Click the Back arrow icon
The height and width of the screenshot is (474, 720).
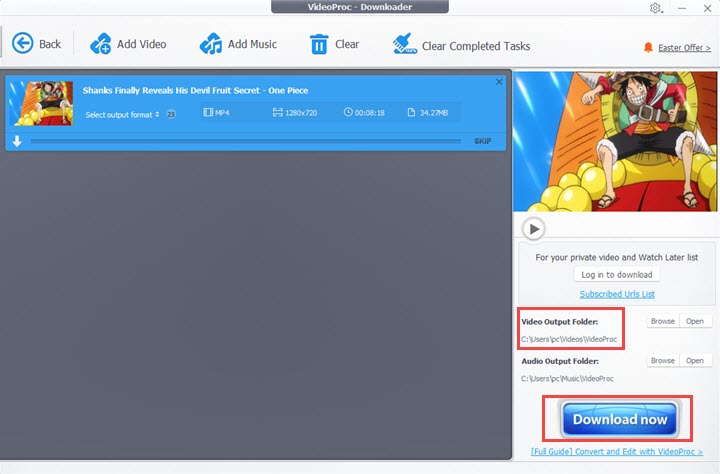tap(22, 44)
